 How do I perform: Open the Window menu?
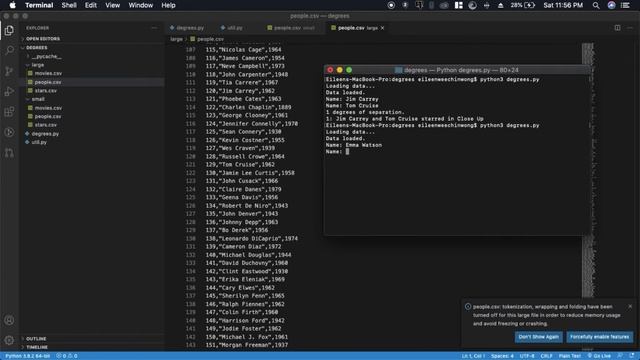pos(140,5)
